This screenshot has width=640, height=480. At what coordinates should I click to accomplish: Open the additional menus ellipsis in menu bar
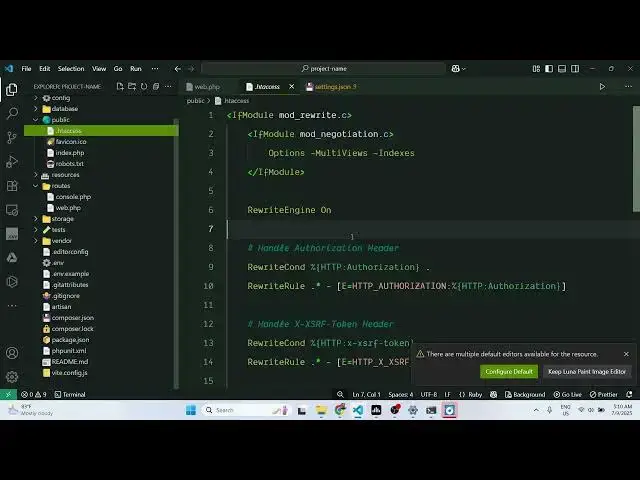pos(155,69)
